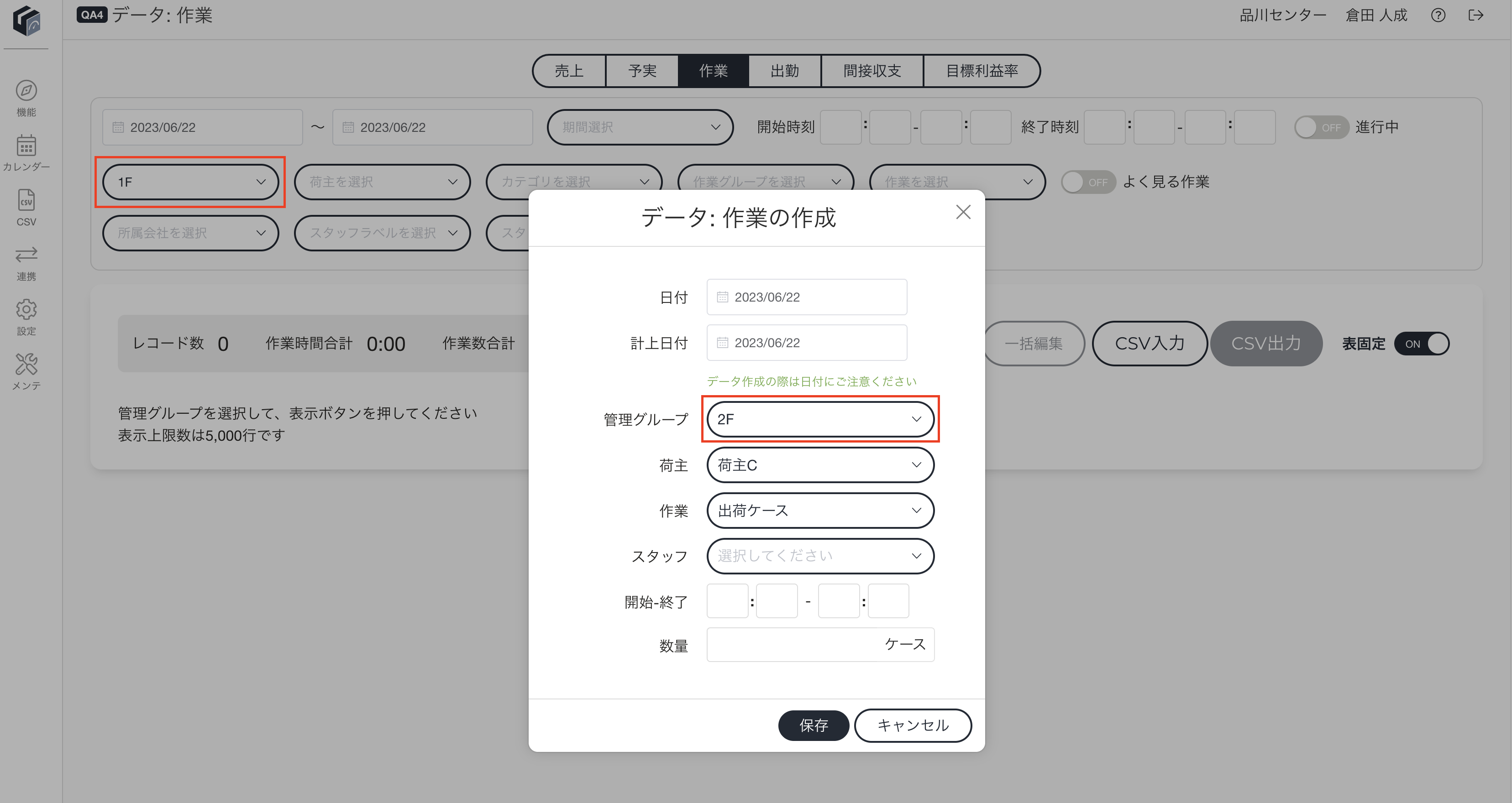The width and height of the screenshot is (1512, 803).
Task: Open the 管理グループ 2F dropdown in dialog
Action: point(820,419)
